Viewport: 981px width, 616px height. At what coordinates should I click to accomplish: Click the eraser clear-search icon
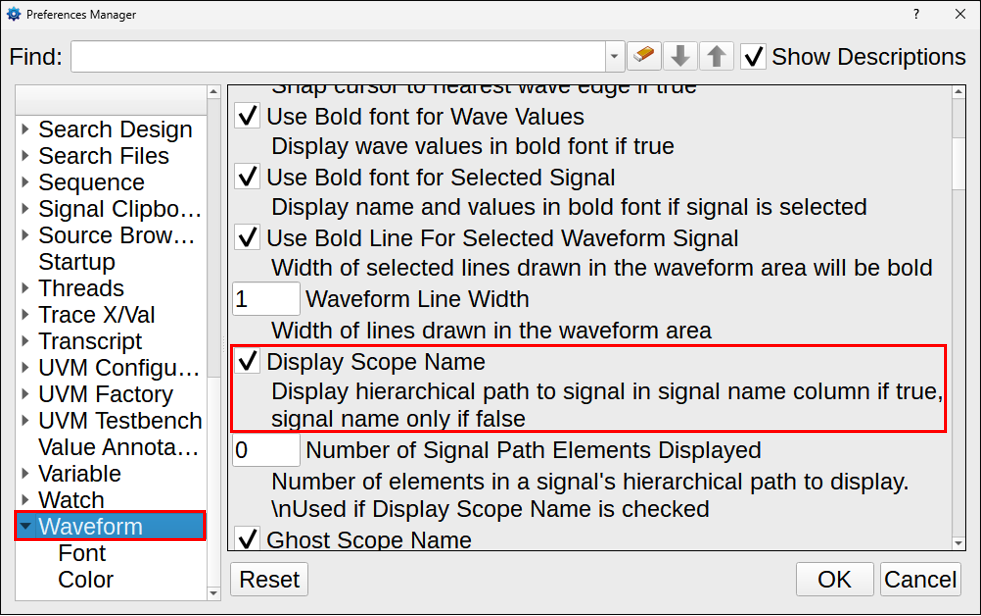coord(645,56)
